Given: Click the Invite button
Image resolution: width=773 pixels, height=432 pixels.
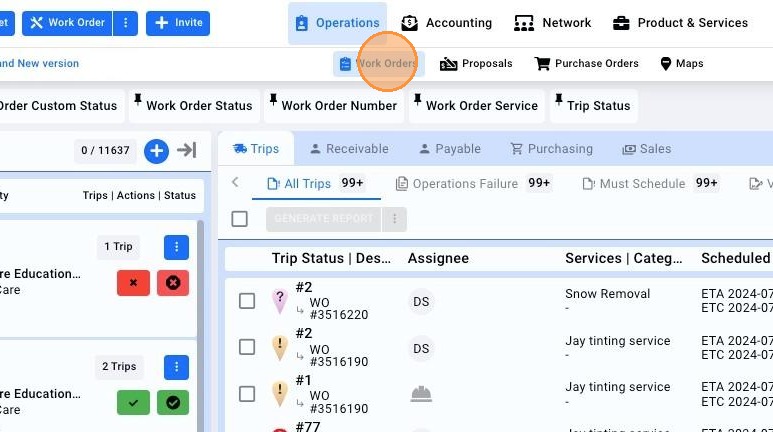Looking at the screenshot, I should click(178, 23).
